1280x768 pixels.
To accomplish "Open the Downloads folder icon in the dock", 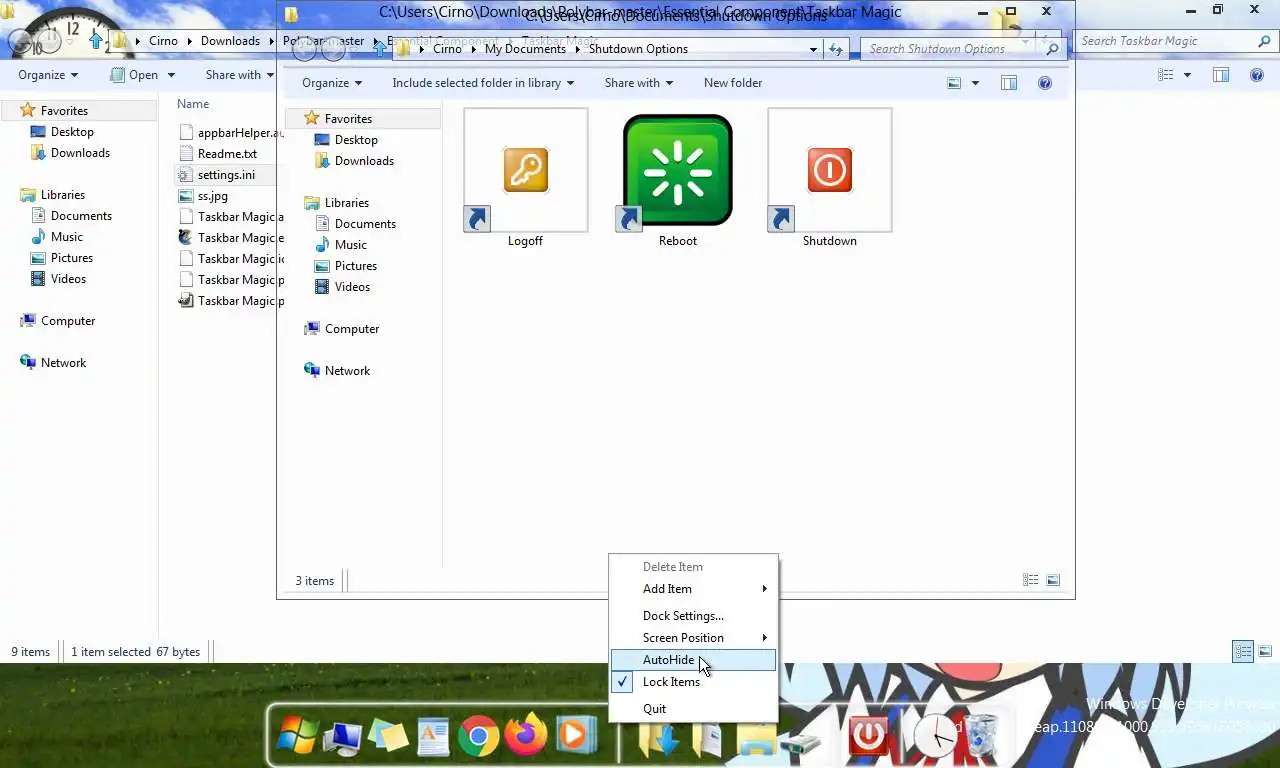I will click(657, 739).
